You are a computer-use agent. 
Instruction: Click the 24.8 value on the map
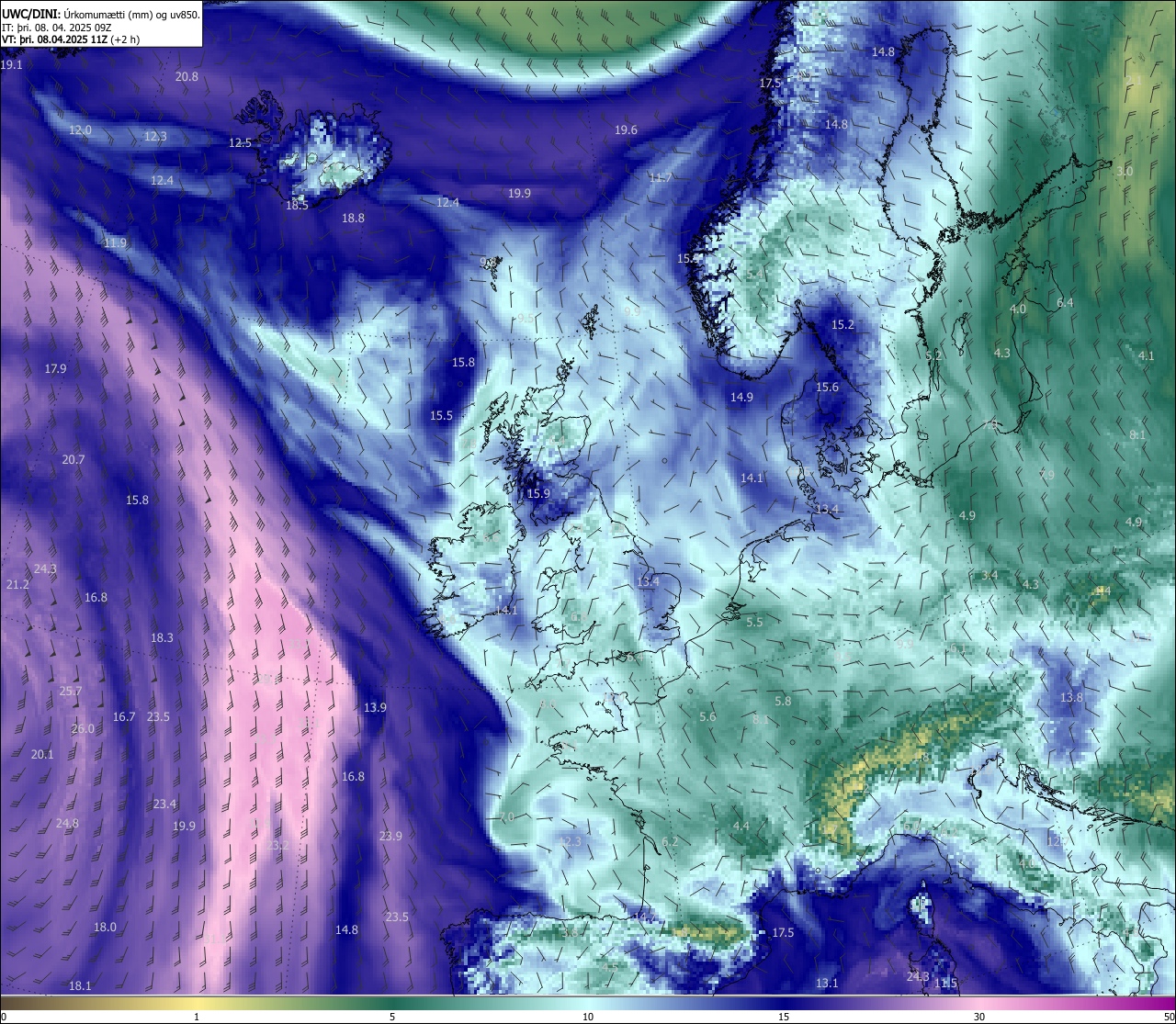coord(67,824)
